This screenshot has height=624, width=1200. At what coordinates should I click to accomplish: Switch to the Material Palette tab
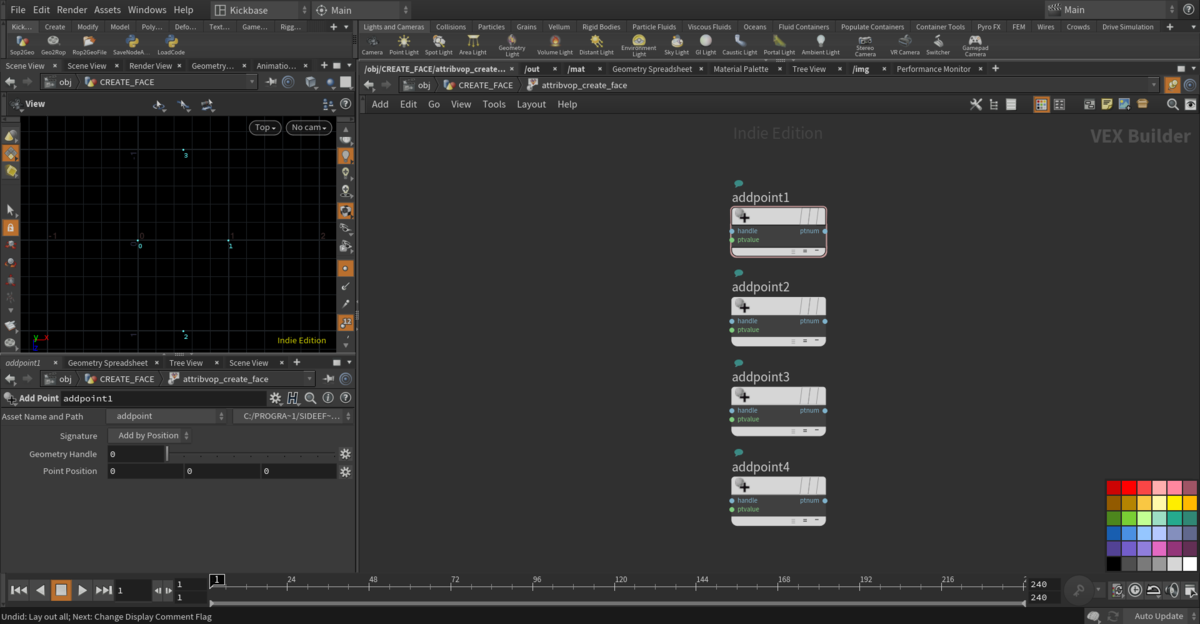click(x=741, y=69)
